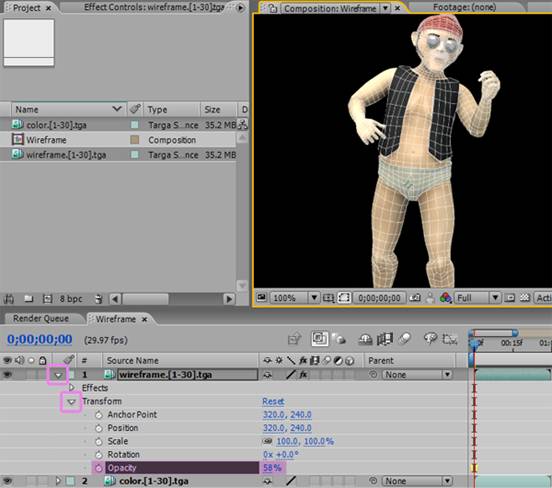The image size is (552, 488).
Task: Click the Scale constrain proportions link
Action: (268, 442)
